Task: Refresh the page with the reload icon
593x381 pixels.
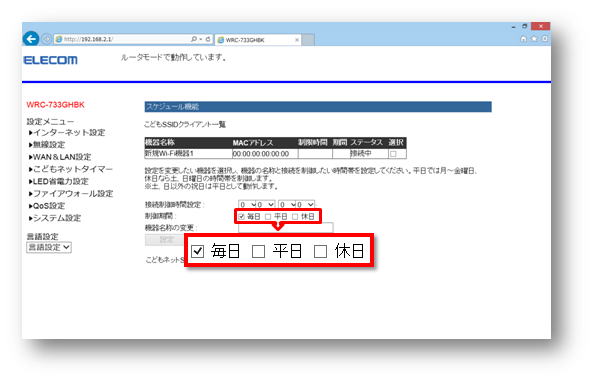Action: coord(208,39)
